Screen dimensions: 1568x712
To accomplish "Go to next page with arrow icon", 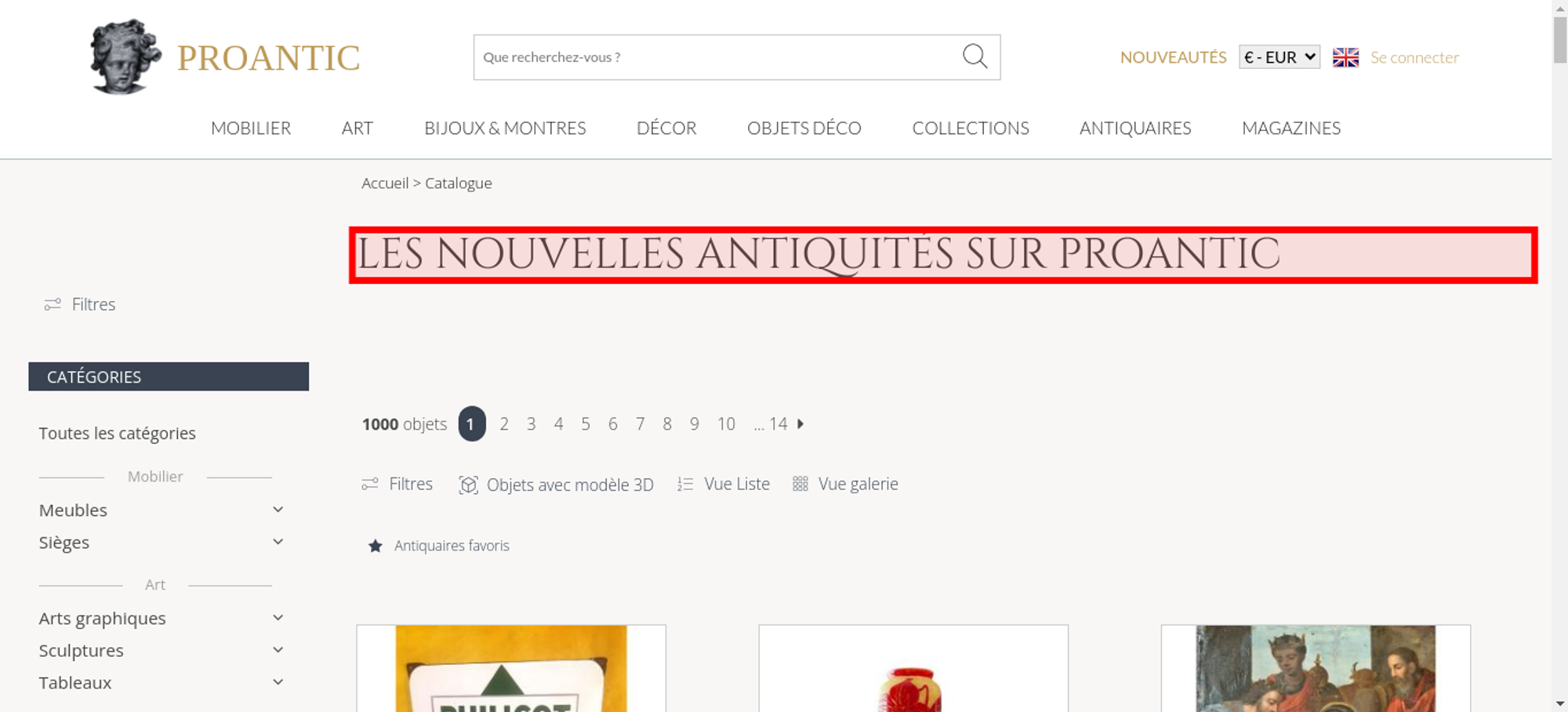I will (x=800, y=423).
